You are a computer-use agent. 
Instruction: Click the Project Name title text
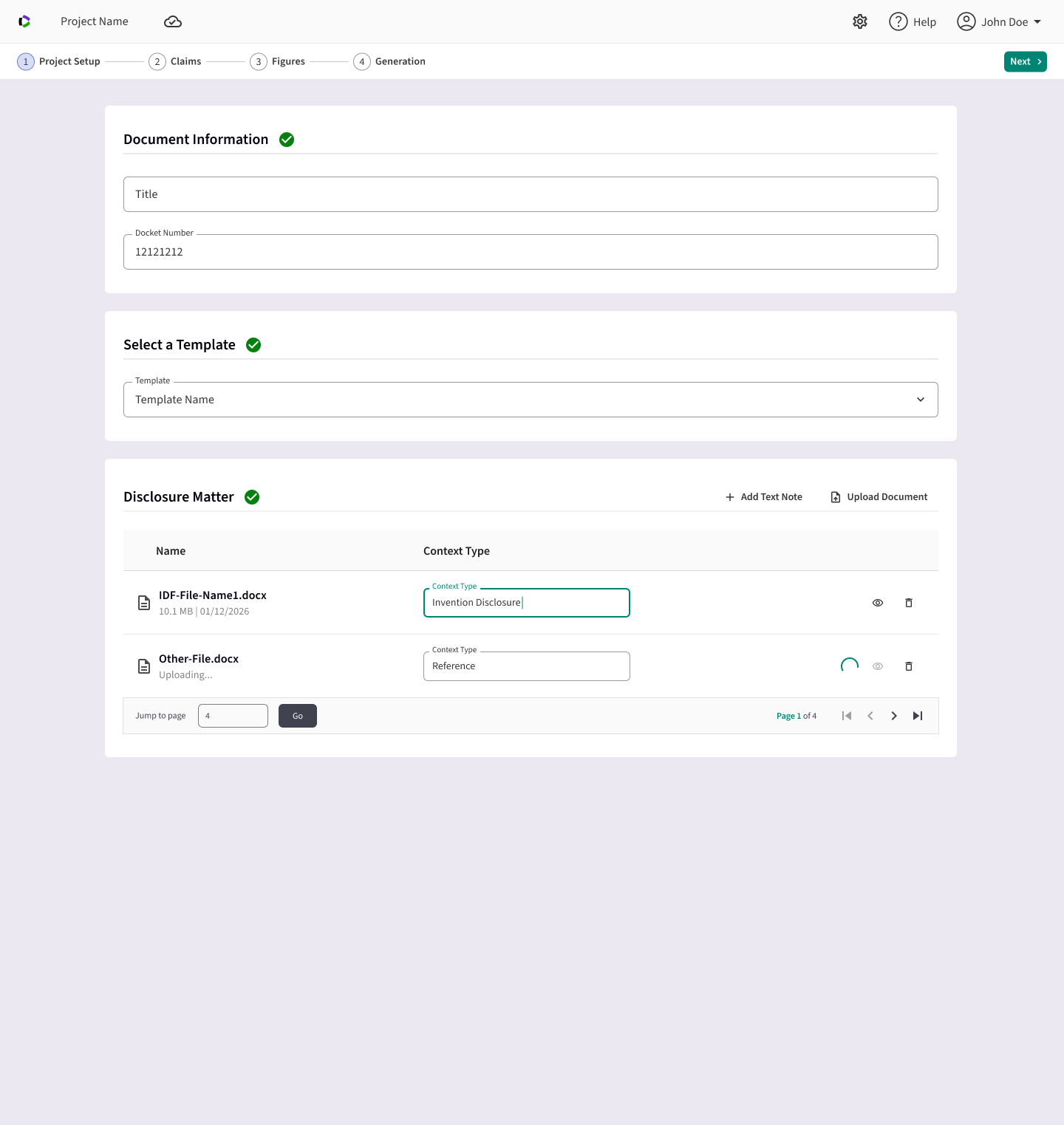point(95,21)
